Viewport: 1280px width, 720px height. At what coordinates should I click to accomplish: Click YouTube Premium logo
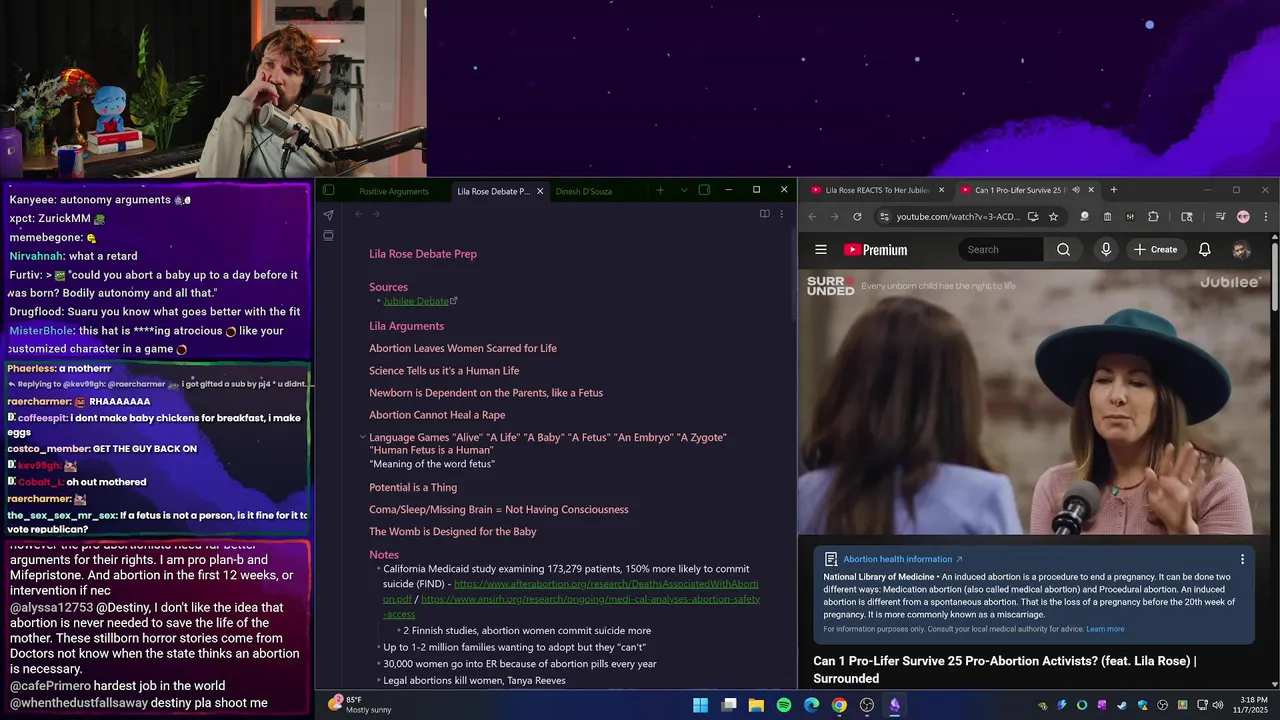pyautogui.click(x=876, y=250)
